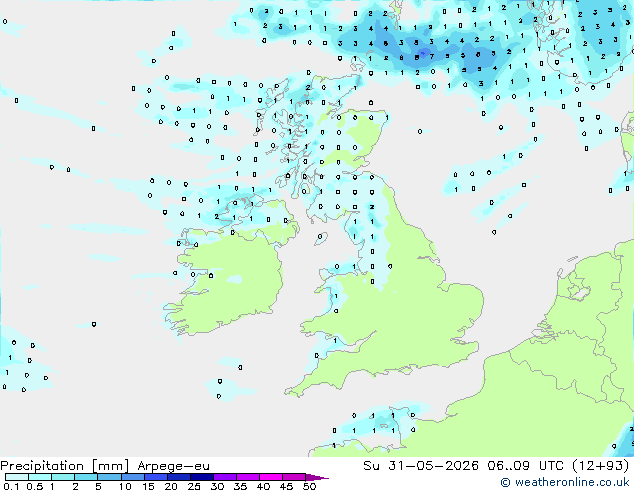The width and height of the screenshot is (634, 490).
Task: Pick the legend swatch between 15 and 20
Action: [x=155, y=477]
